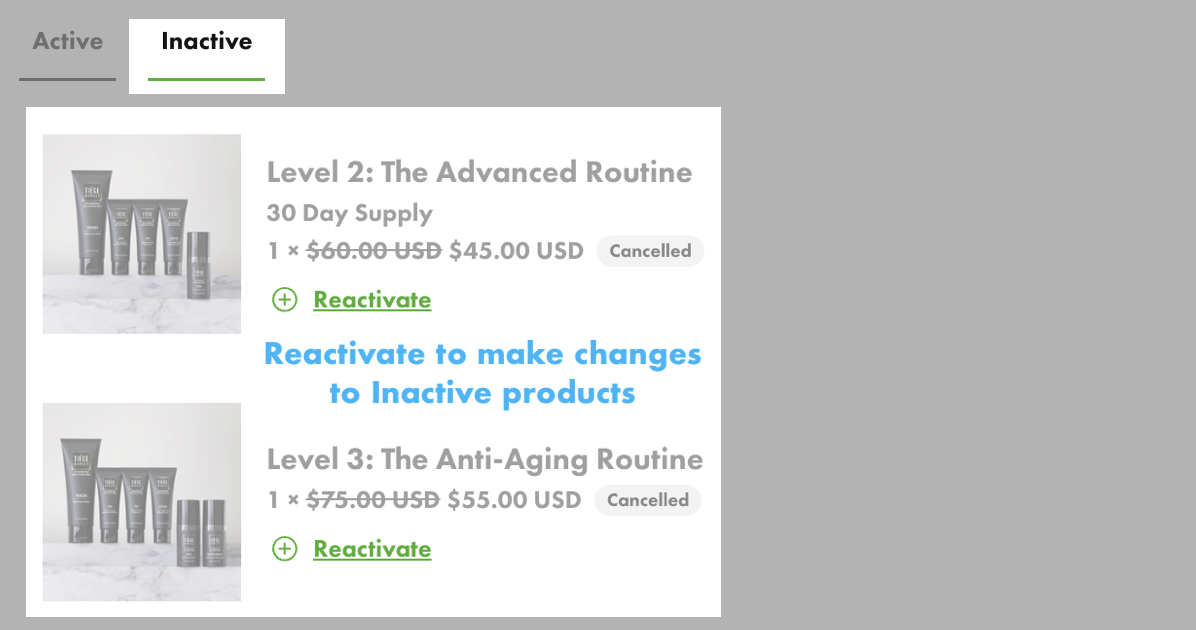Open the Level 3 product thumbnail
Image resolution: width=1196 pixels, height=630 pixels.
point(142,501)
